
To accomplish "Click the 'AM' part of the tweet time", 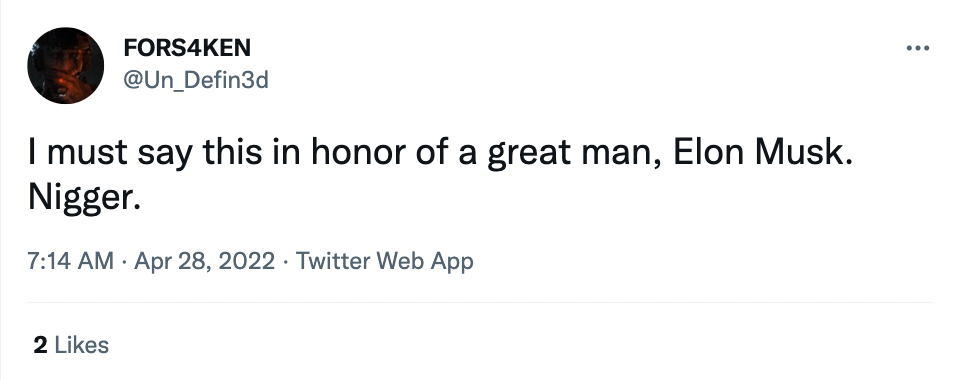I will [x=95, y=261].
